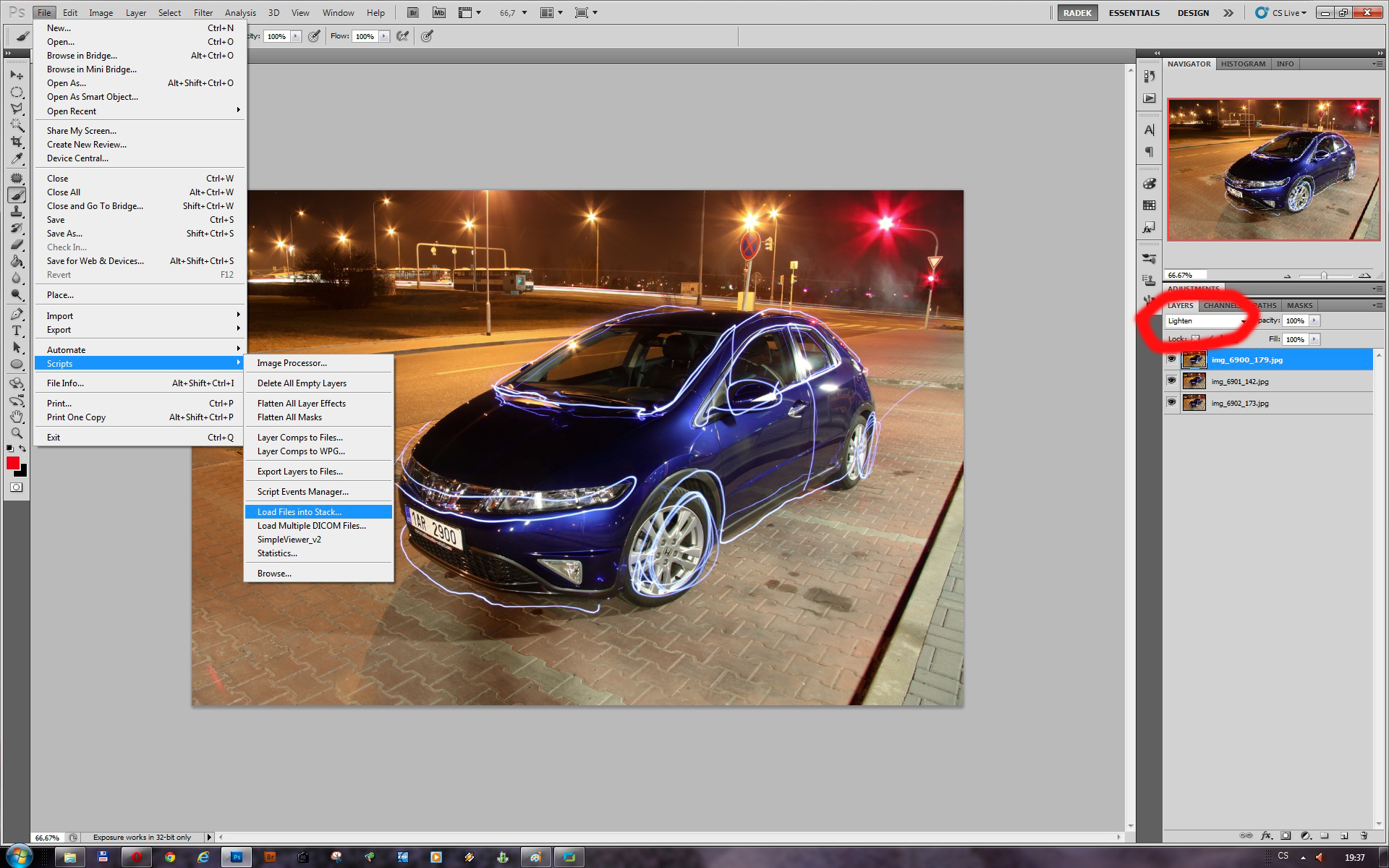The width and height of the screenshot is (1389, 868).
Task: Open the layer Opacity slider arrow
Action: [1314, 321]
